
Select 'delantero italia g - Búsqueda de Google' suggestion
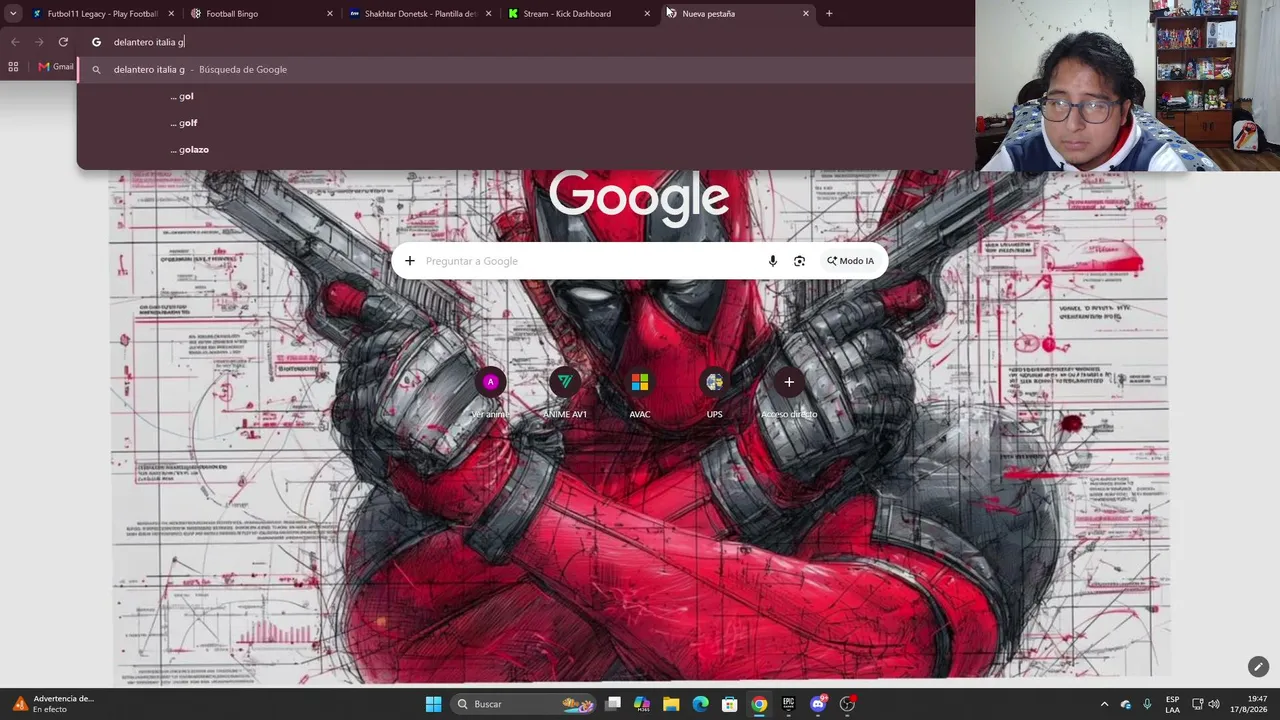tap(525, 70)
